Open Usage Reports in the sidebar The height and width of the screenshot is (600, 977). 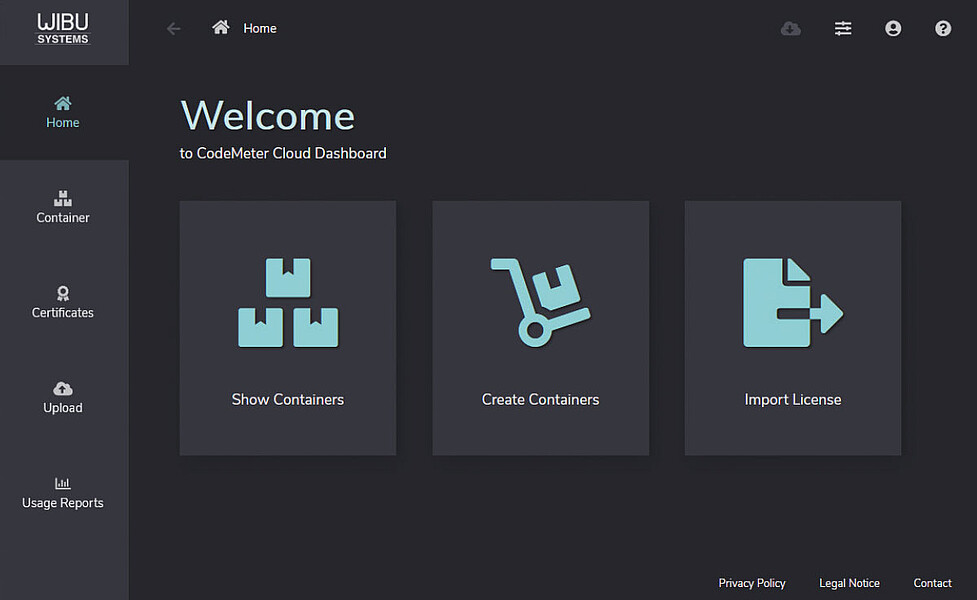tap(63, 493)
